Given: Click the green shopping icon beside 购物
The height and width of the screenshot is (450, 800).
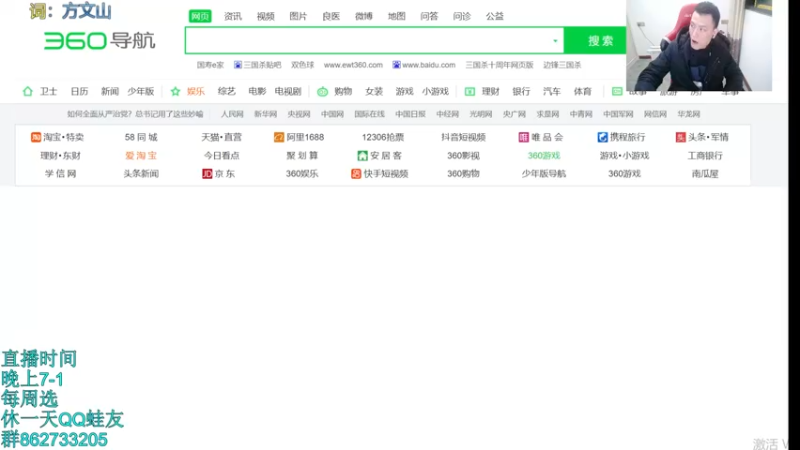Looking at the screenshot, I should click(322, 92).
